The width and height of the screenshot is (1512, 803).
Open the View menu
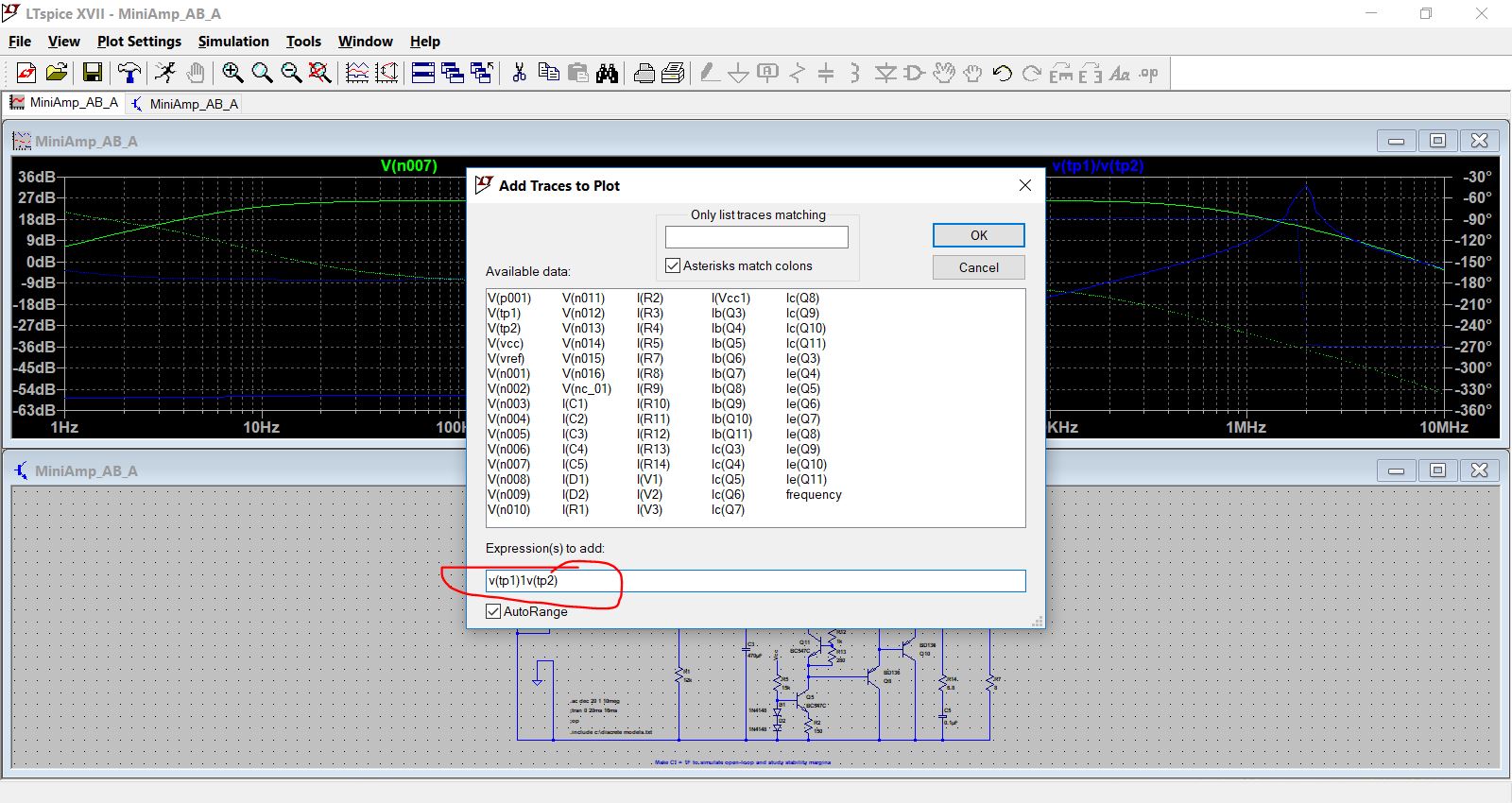63,42
